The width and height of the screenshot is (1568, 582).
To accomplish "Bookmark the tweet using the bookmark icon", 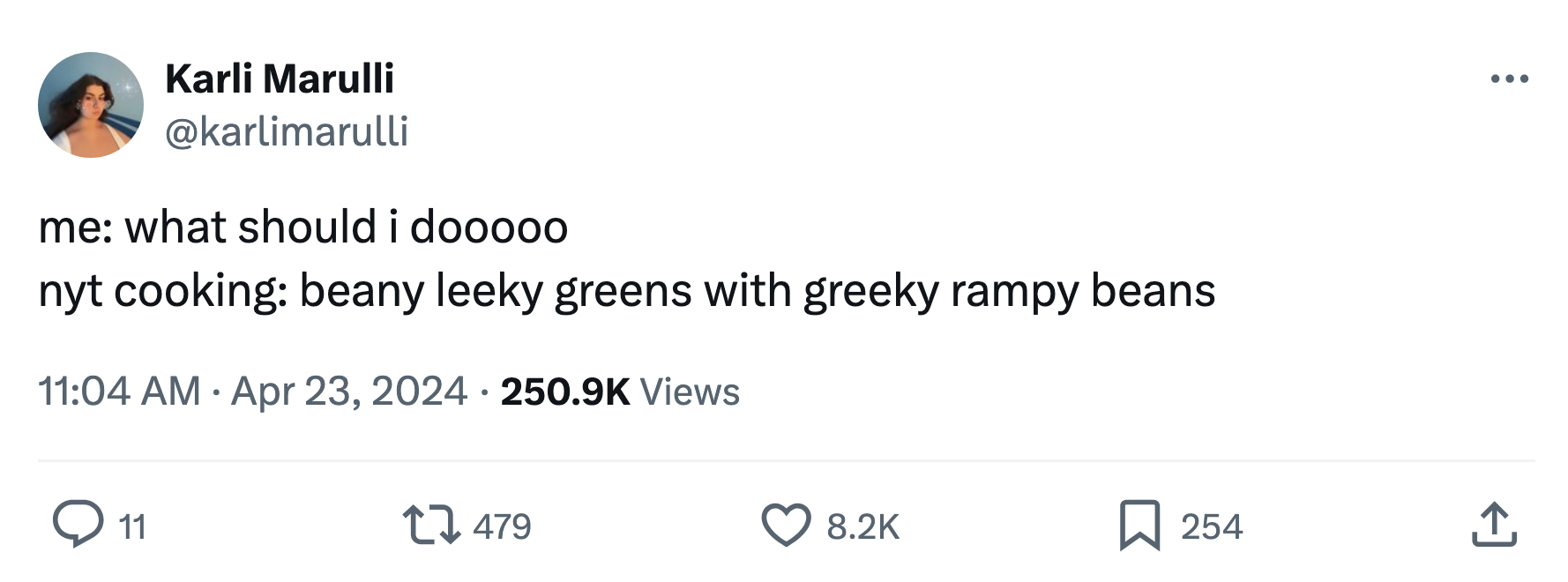I will 1139,525.
